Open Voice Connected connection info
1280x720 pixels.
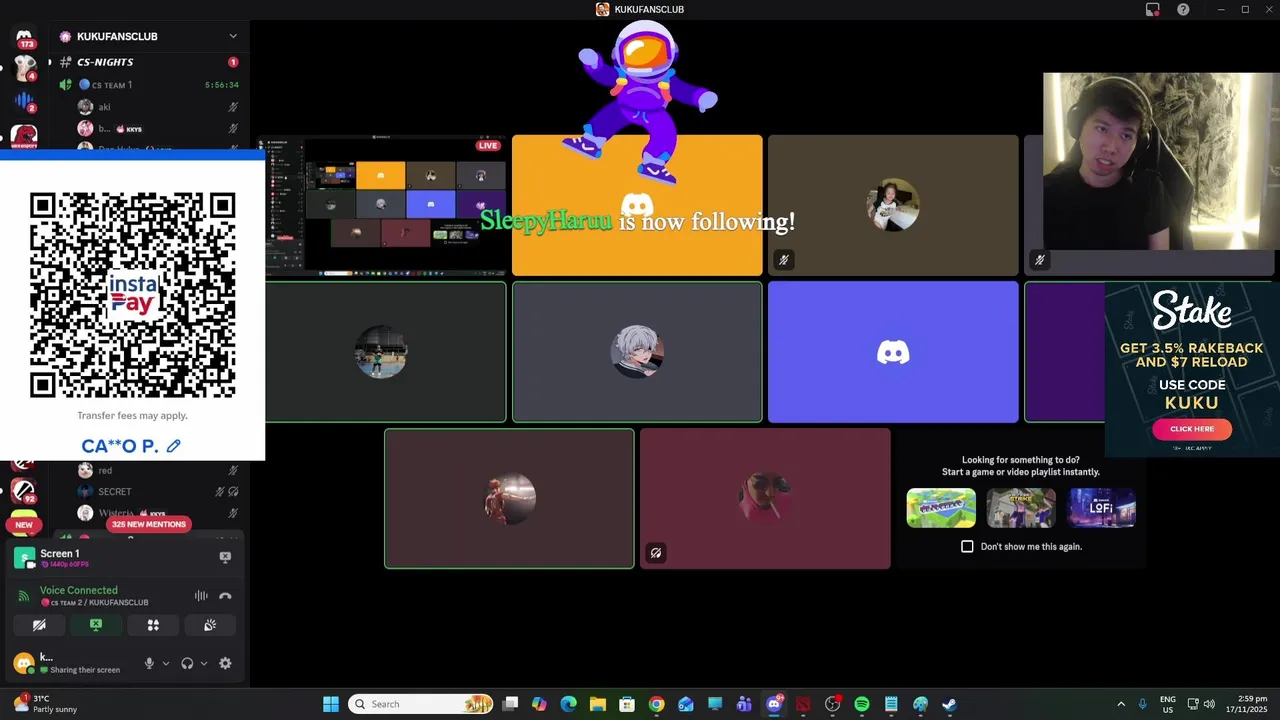[79, 590]
